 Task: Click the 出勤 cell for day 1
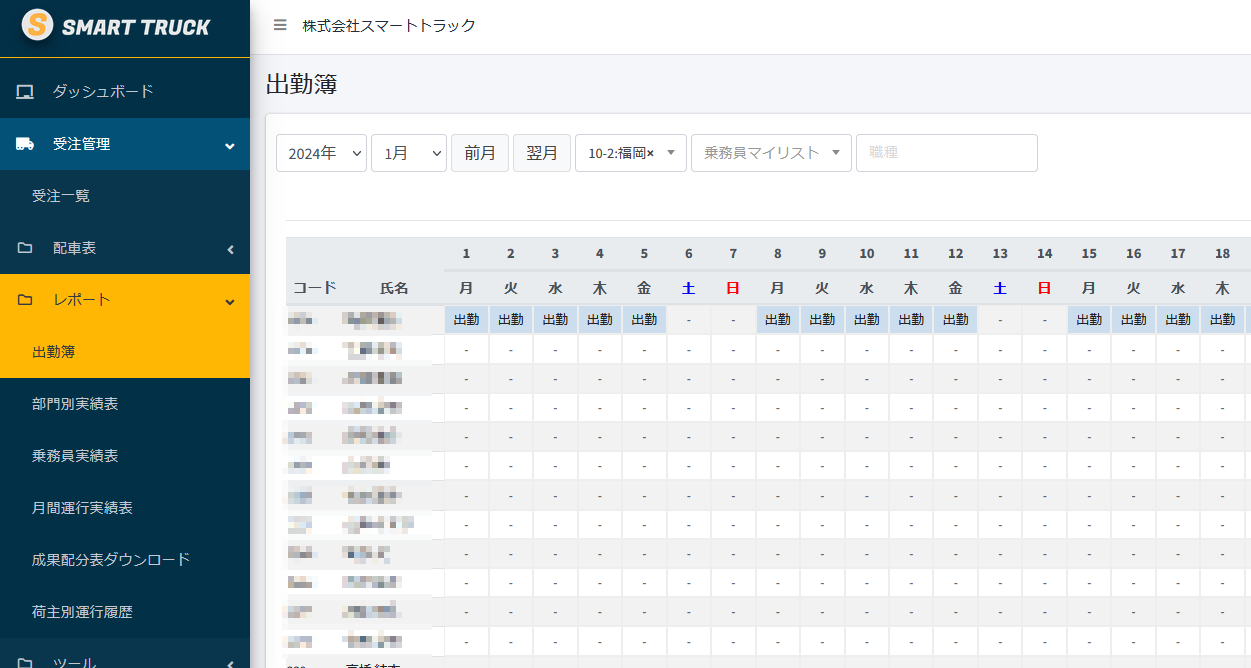(466, 320)
